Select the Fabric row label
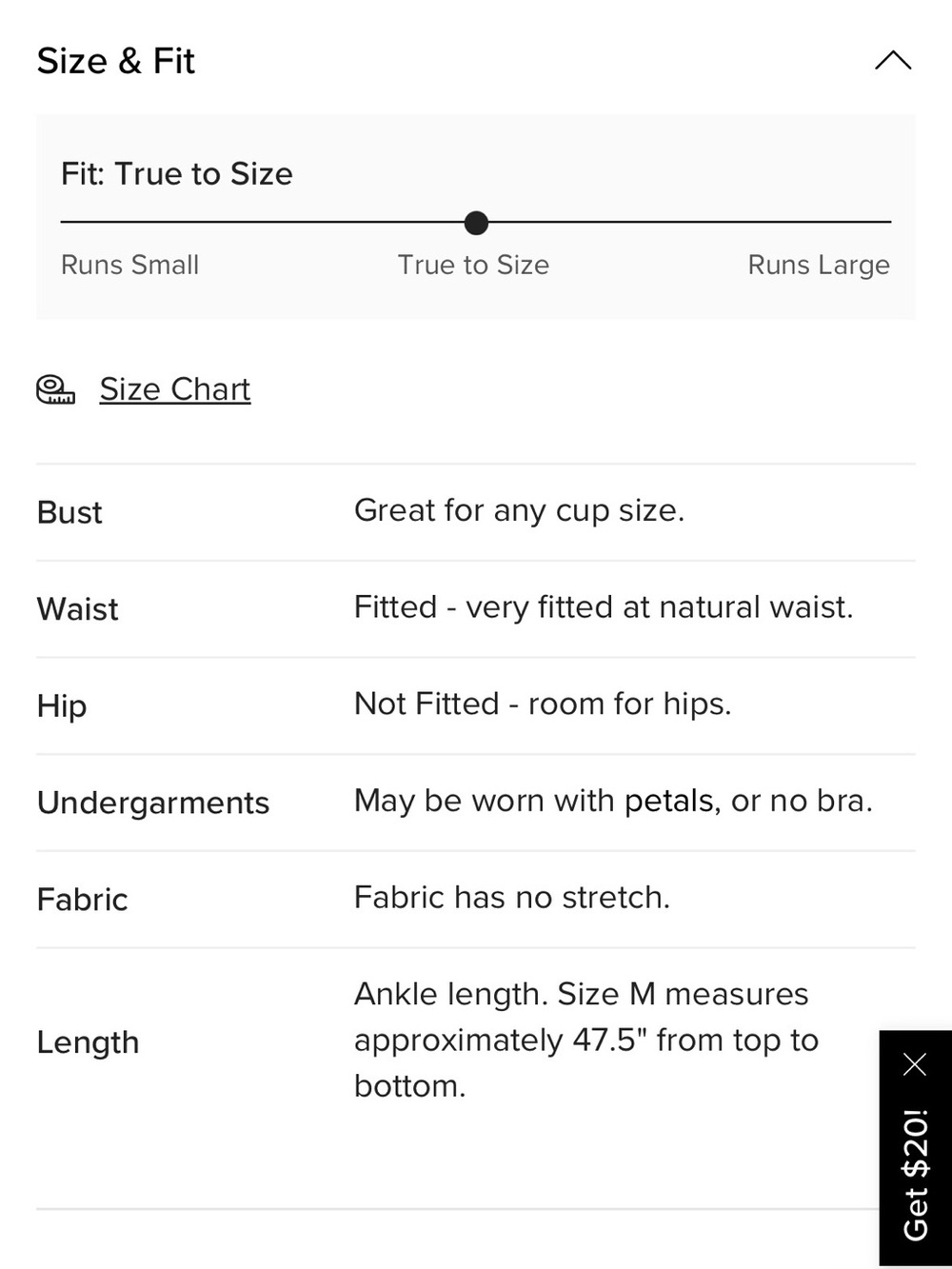The width and height of the screenshot is (952, 1269). point(83,900)
